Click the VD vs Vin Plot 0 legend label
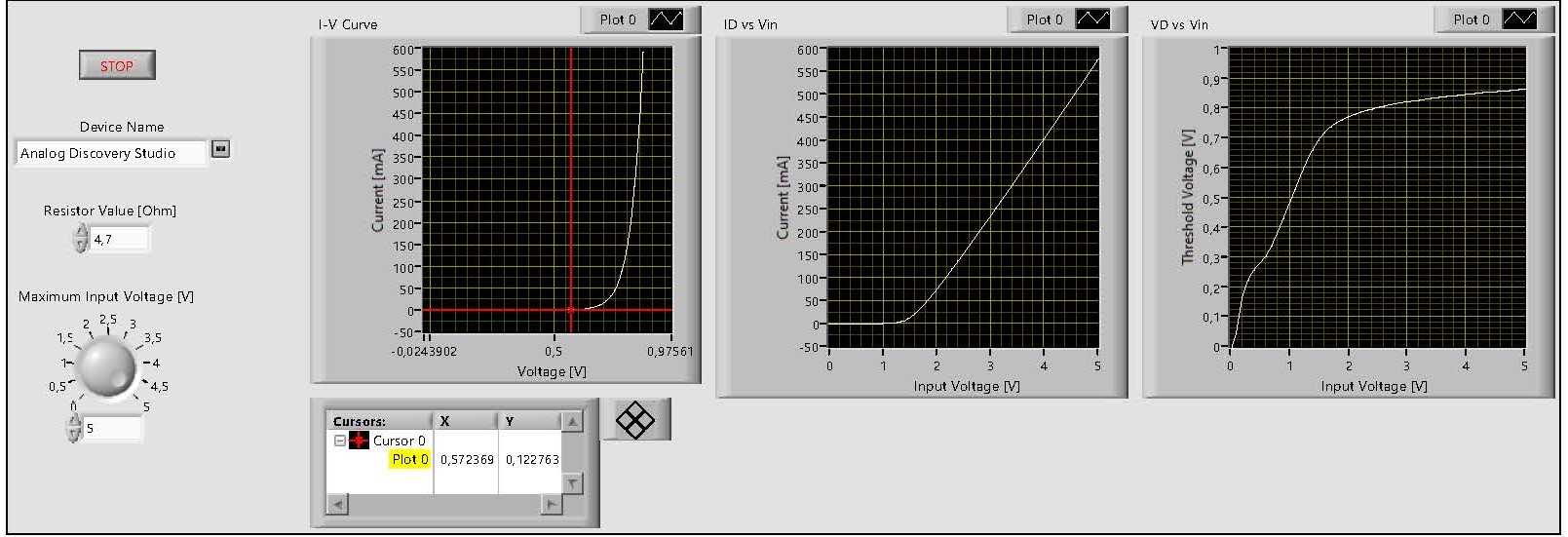This screenshot has width=1568, height=537. tap(1471, 19)
